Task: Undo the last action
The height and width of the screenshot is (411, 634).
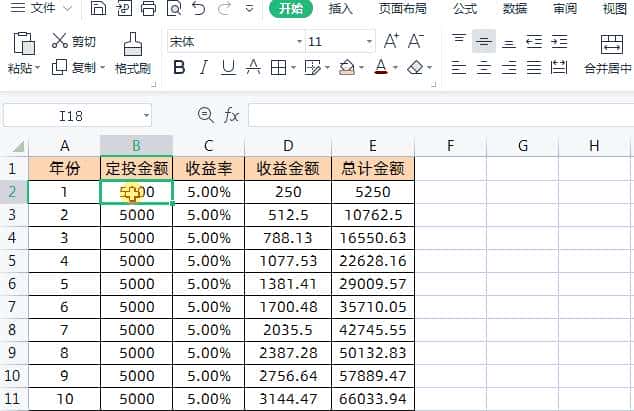Action: tap(199, 8)
